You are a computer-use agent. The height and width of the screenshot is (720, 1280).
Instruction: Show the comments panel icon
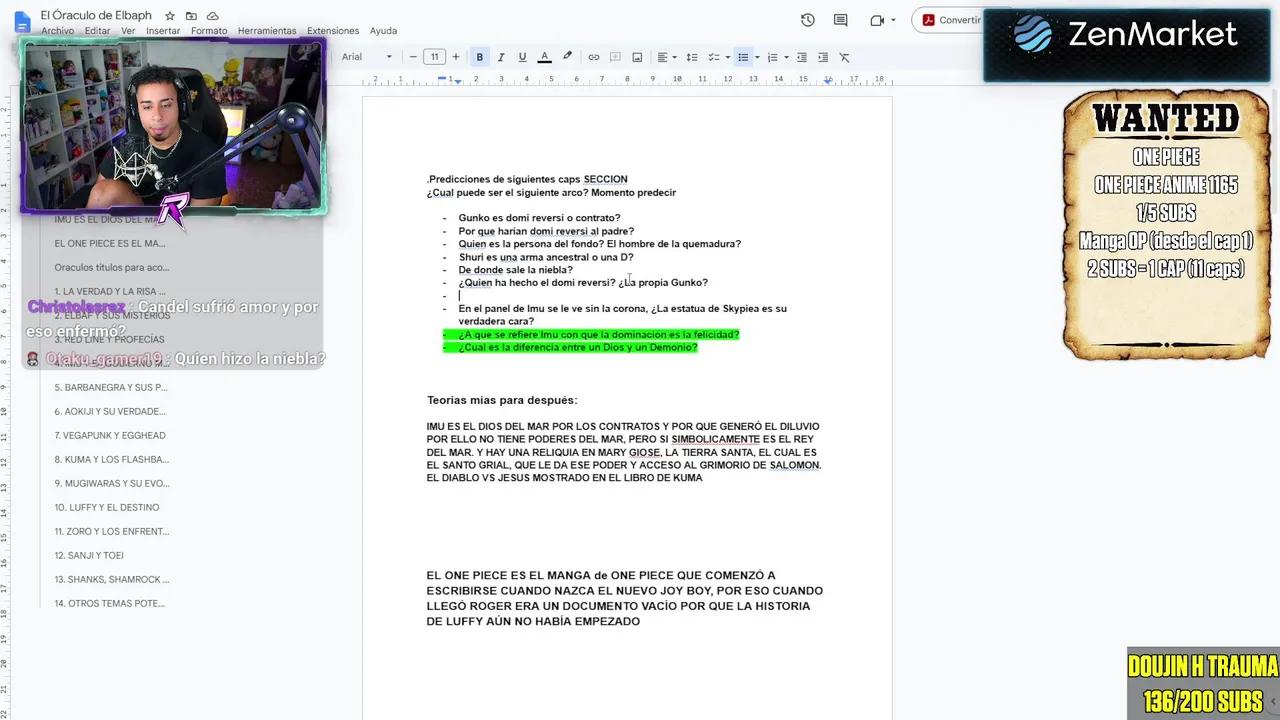[x=841, y=20]
